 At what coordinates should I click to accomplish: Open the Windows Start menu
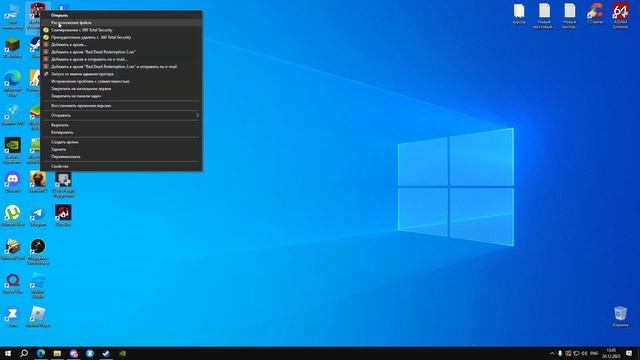click(8, 353)
